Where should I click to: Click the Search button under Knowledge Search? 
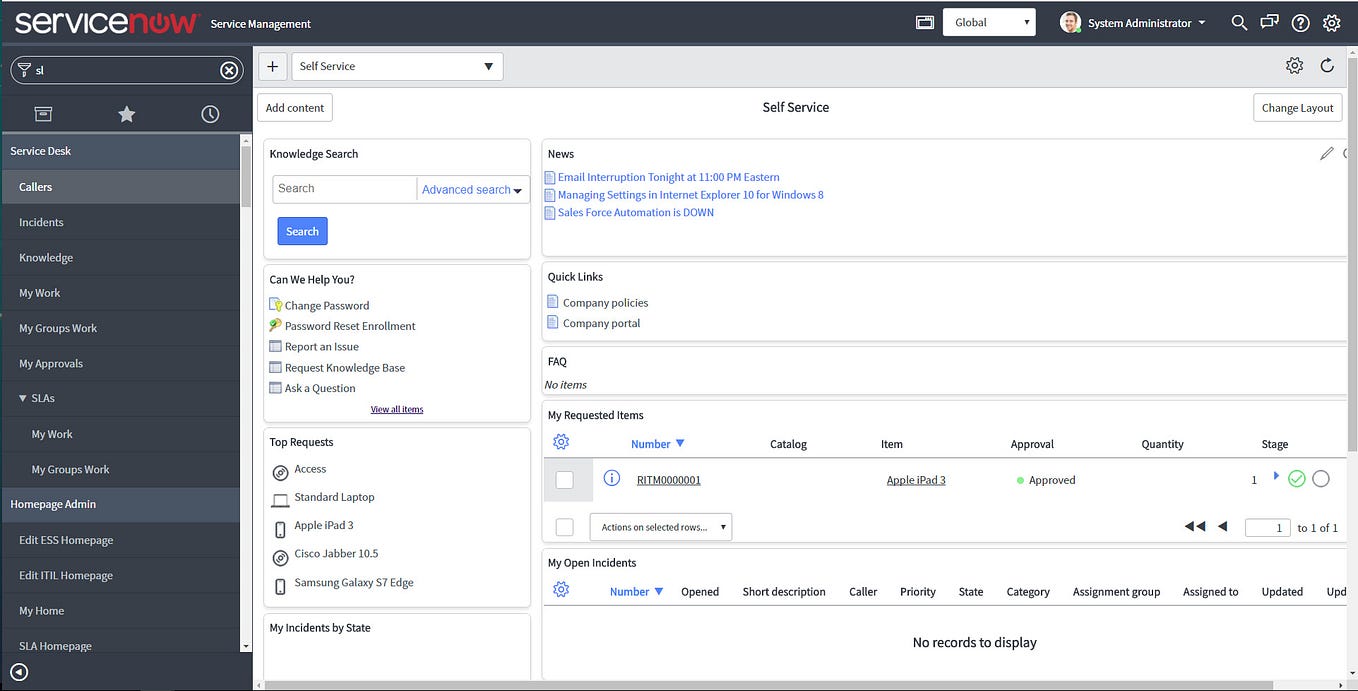(302, 230)
